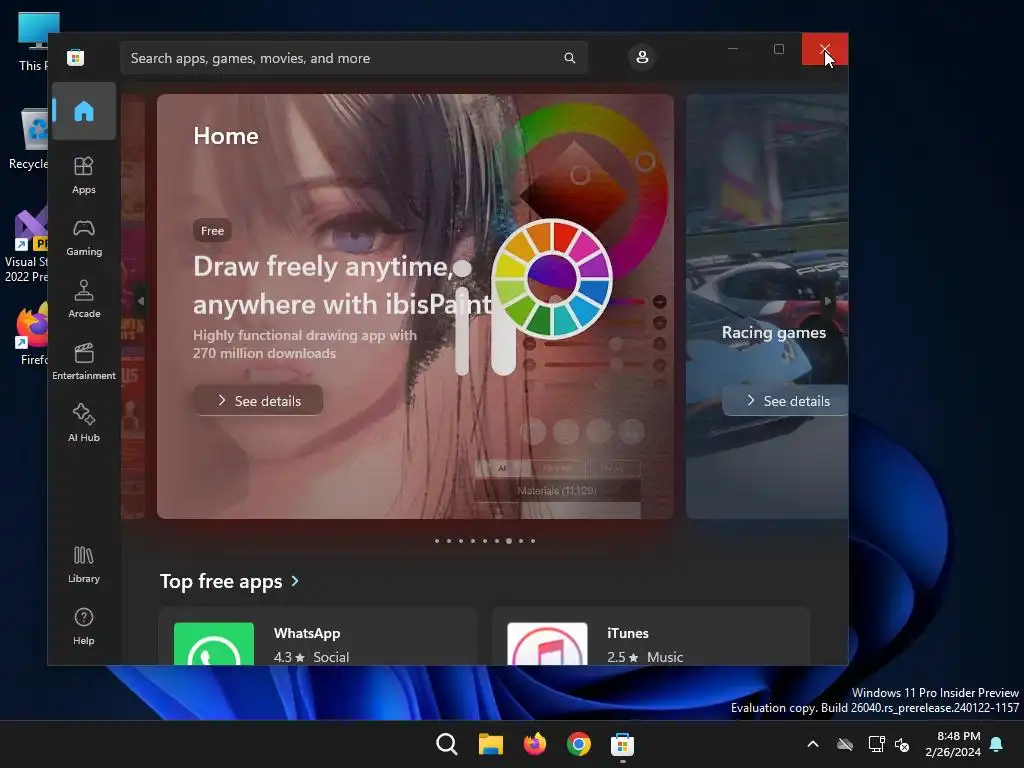Open notifications bell in taskbar
Viewport: 1024px width, 768px height.
[997, 744]
